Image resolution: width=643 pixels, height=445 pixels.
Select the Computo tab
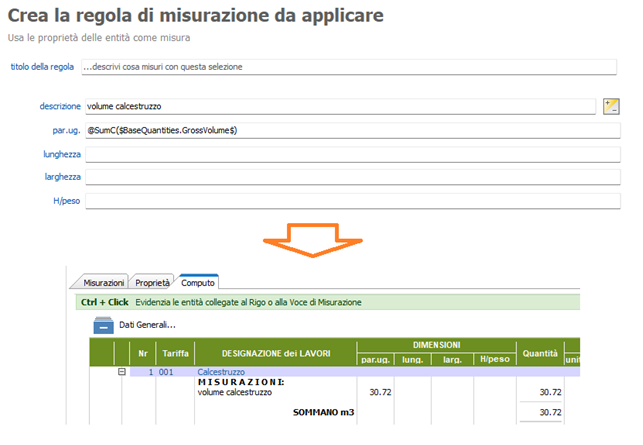click(198, 283)
